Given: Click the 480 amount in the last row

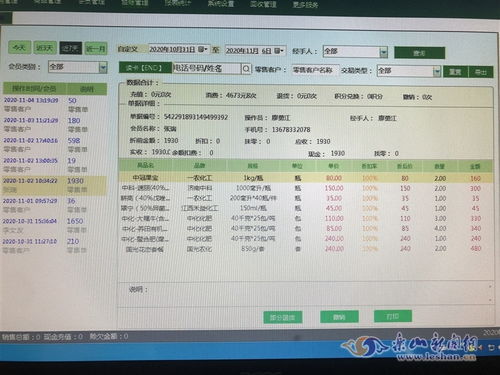Looking at the screenshot, I should (x=476, y=249).
